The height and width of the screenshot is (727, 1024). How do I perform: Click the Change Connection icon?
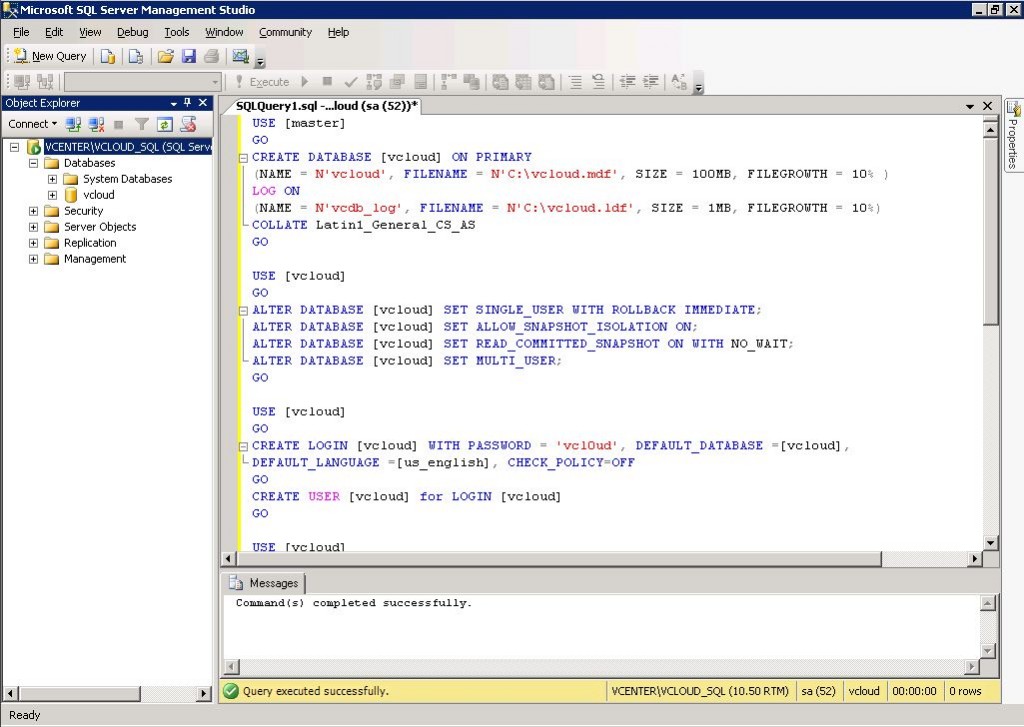click(45, 82)
